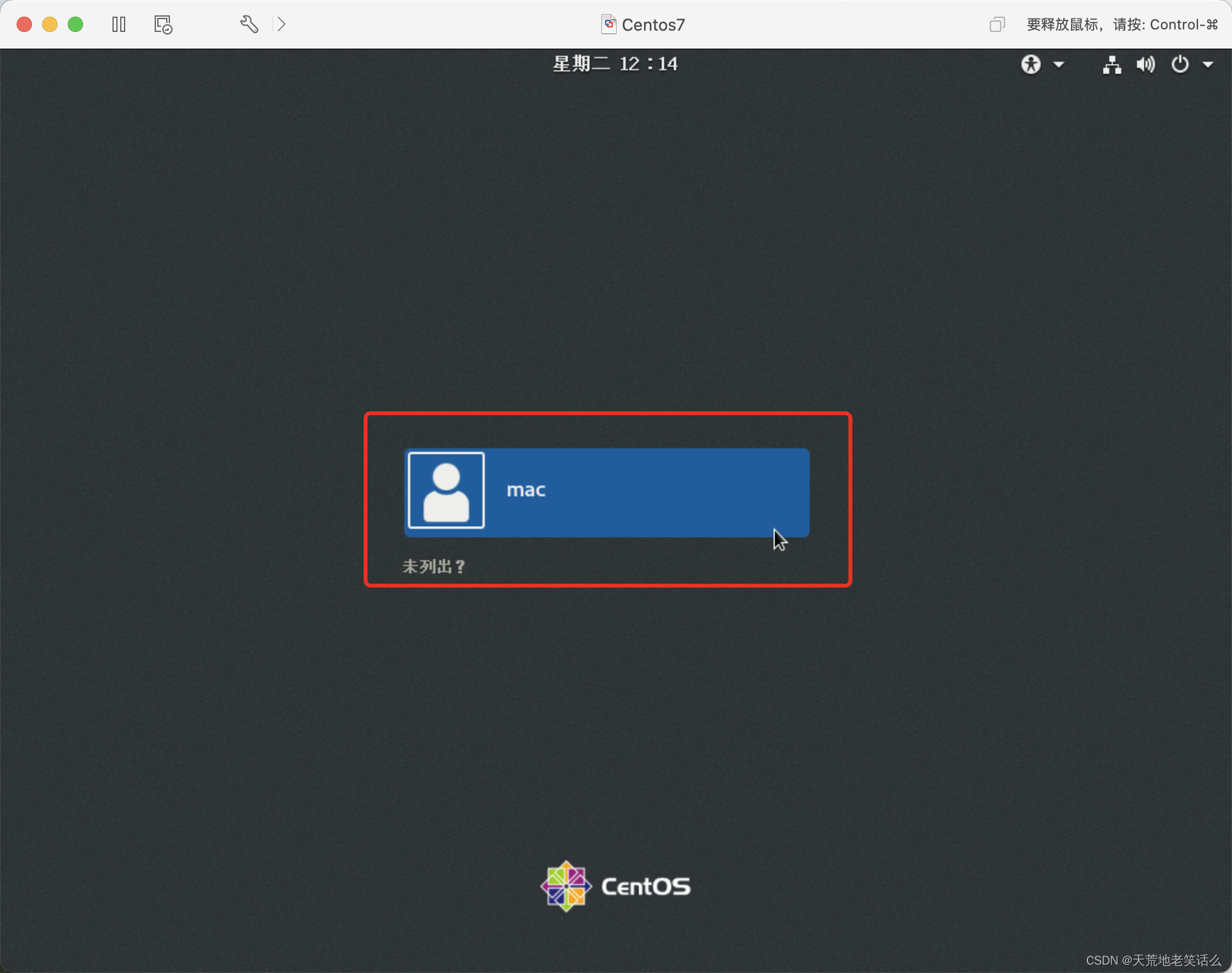Click the CentOS logo
The width and height of the screenshot is (1232, 973).
pyautogui.click(x=615, y=886)
